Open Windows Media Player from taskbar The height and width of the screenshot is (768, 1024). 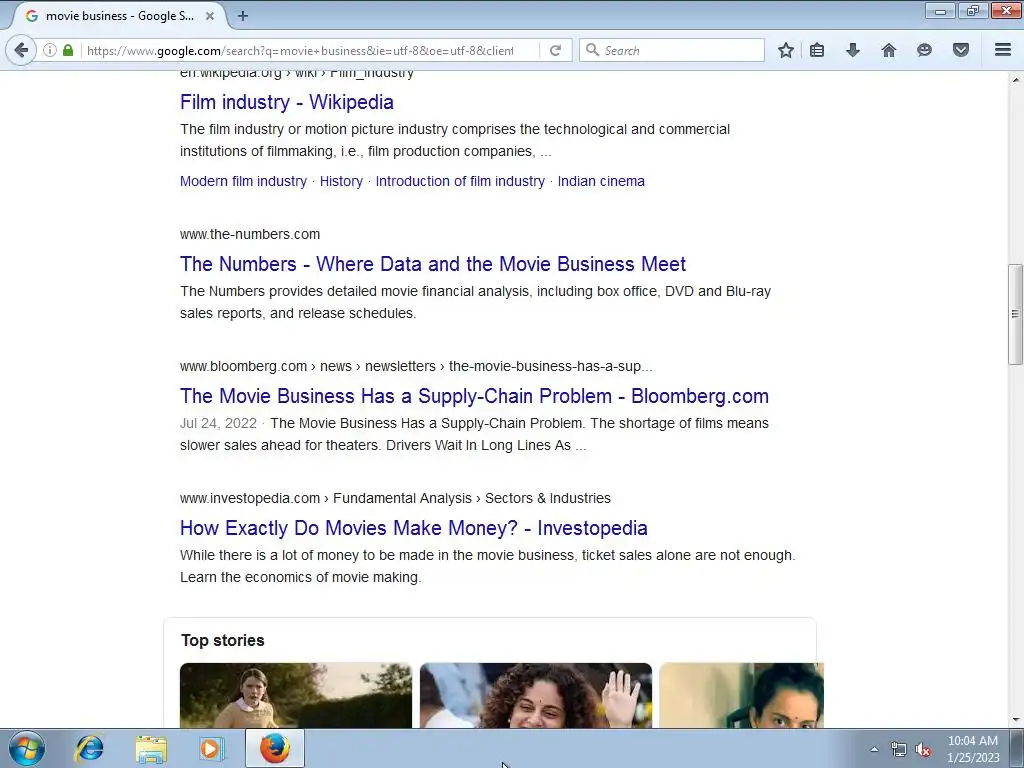point(212,748)
